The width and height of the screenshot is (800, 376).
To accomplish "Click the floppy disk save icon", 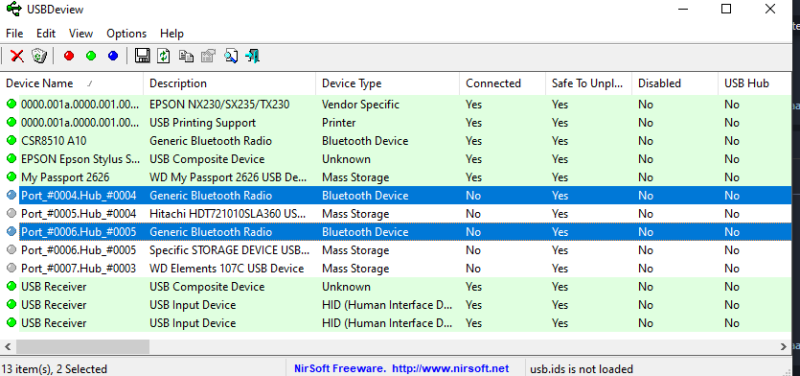I will click(142, 56).
